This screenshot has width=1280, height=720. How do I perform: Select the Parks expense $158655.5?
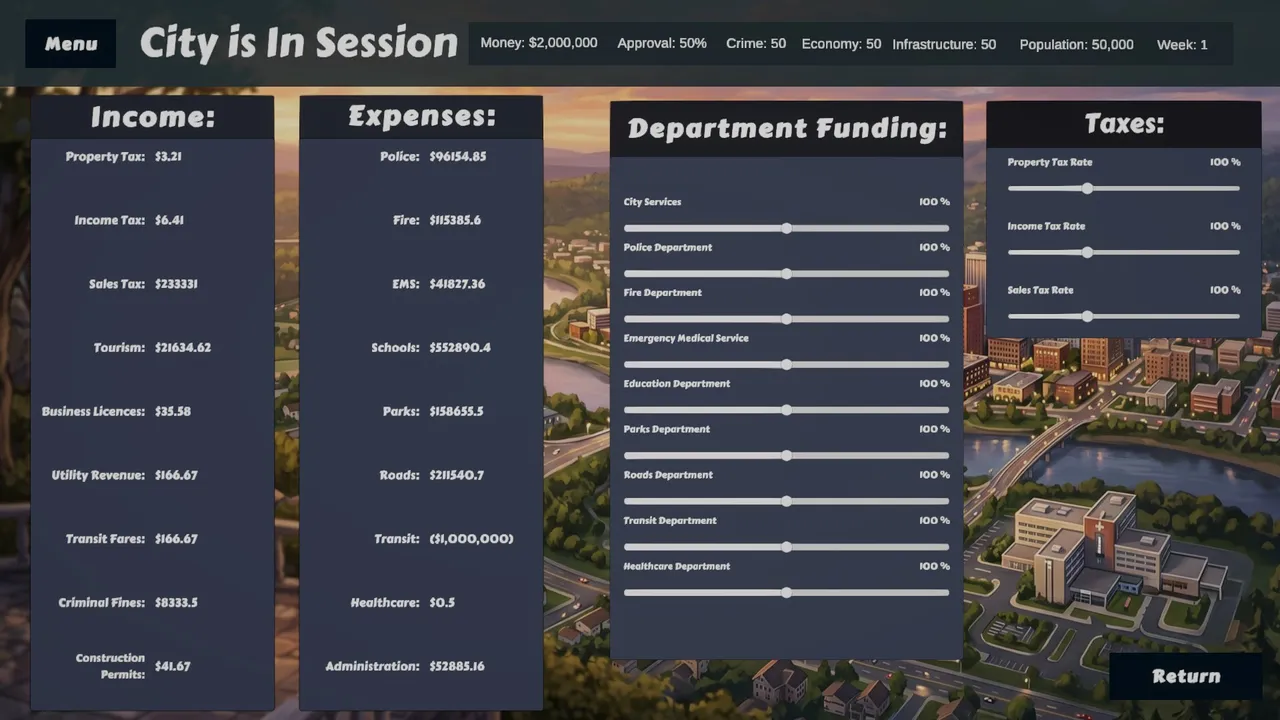pyautogui.click(x=456, y=411)
